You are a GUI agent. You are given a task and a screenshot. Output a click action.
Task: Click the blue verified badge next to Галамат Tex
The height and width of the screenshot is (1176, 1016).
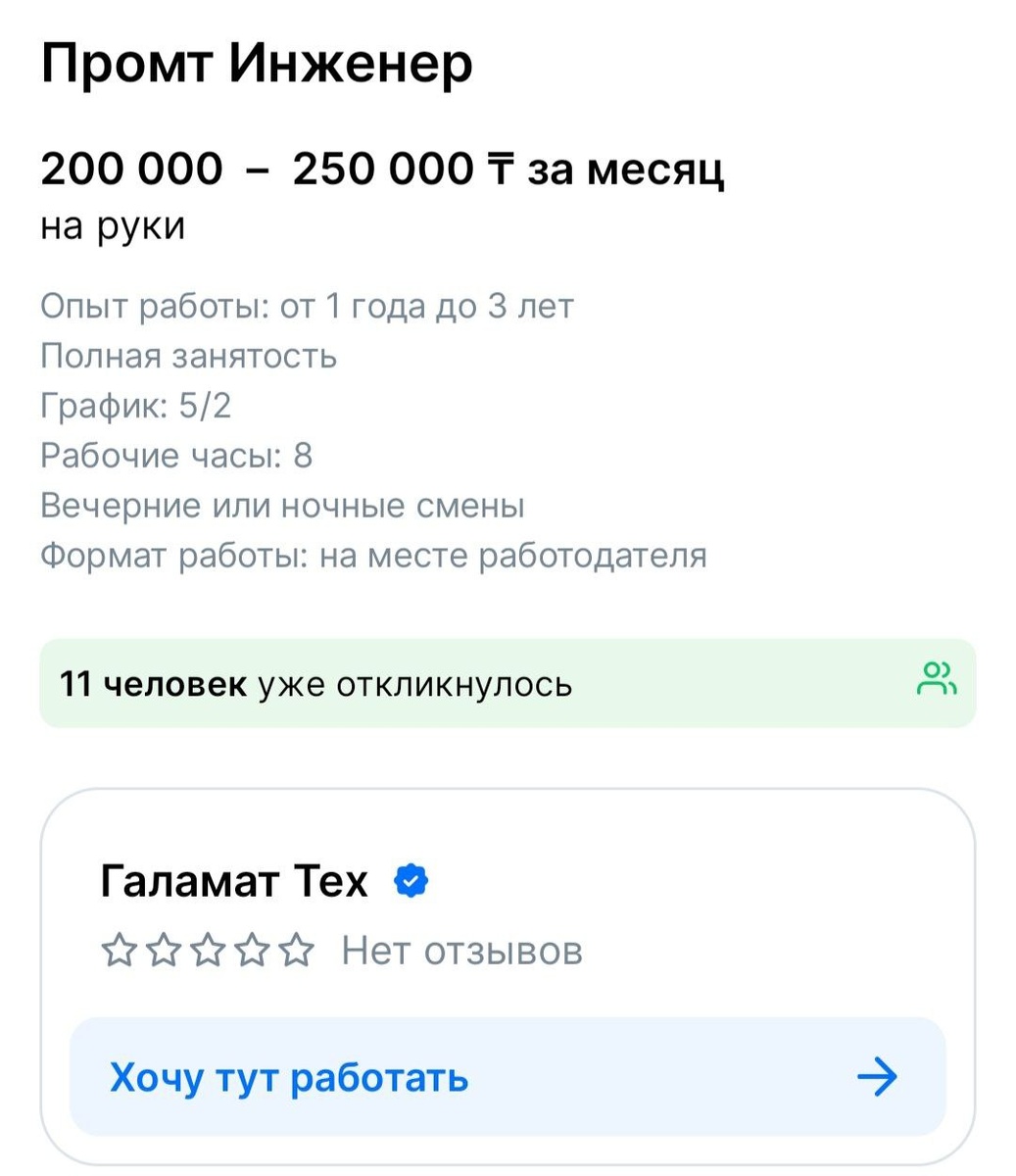[411, 881]
